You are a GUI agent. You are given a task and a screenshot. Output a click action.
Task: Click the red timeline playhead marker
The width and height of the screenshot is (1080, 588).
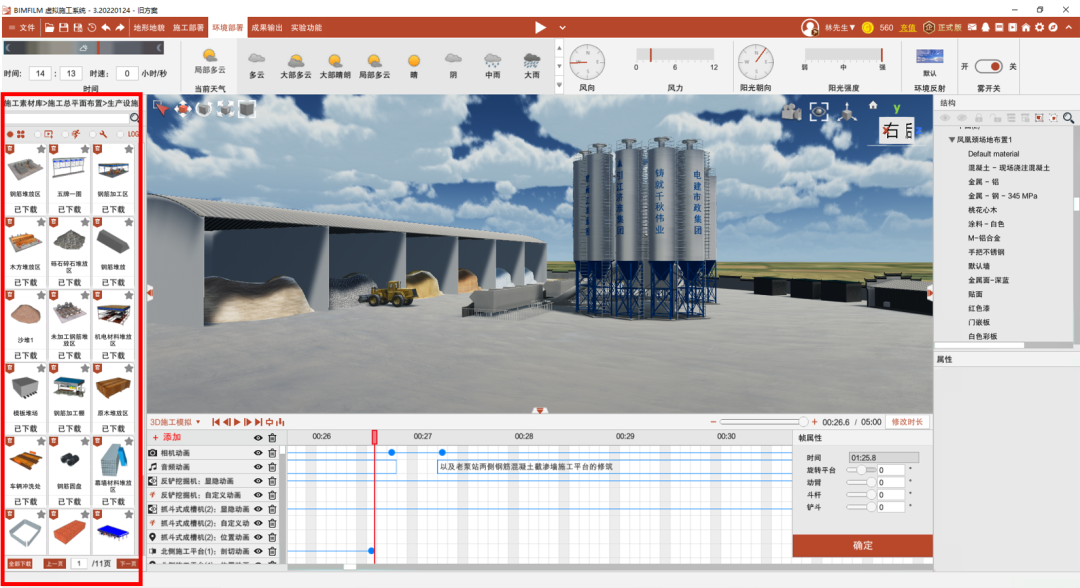[x=375, y=437]
